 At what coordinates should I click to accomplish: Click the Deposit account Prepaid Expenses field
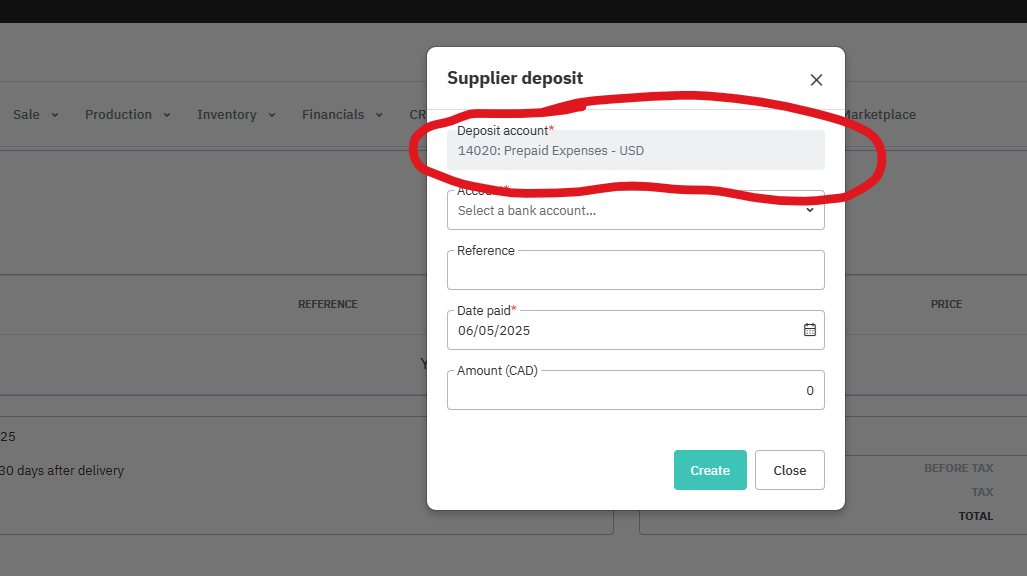pyautogui.click(x=635, y=151)
